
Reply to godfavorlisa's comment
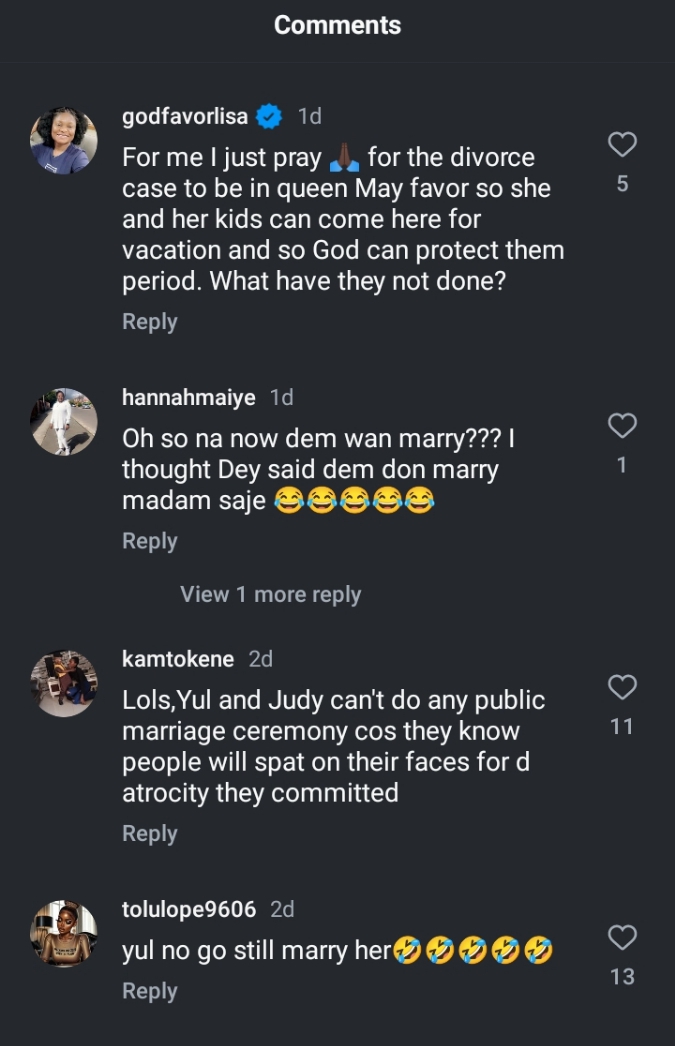pos(149,322)
